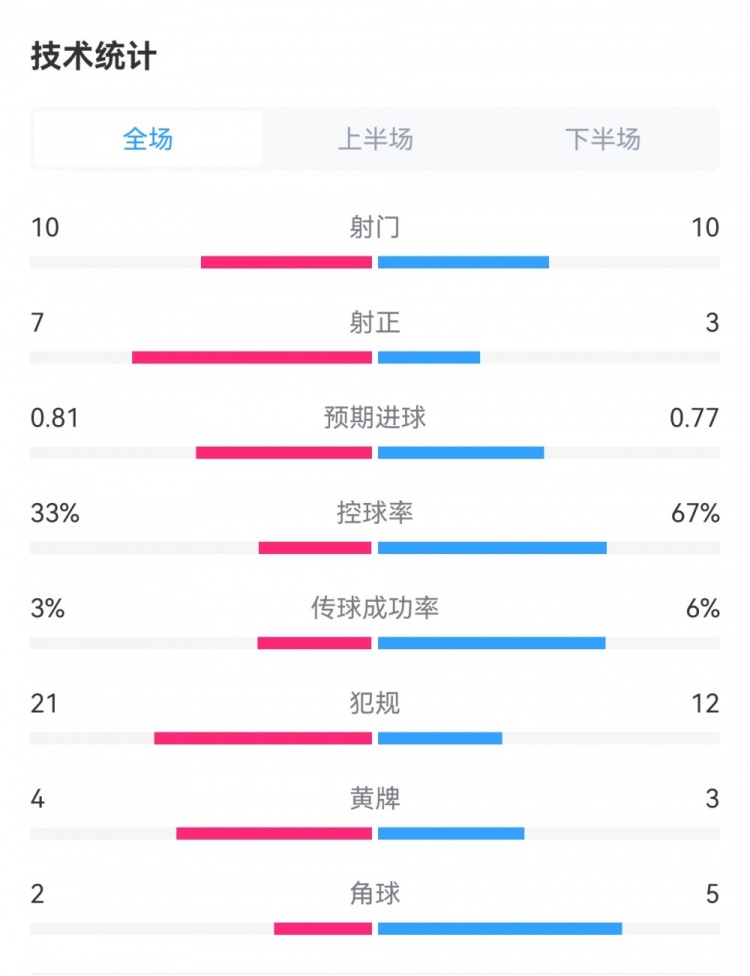The height and width of the screenshot is (976, 750).
Task: Click the blue 传球成功率 bar
Action: coord(491,643)
